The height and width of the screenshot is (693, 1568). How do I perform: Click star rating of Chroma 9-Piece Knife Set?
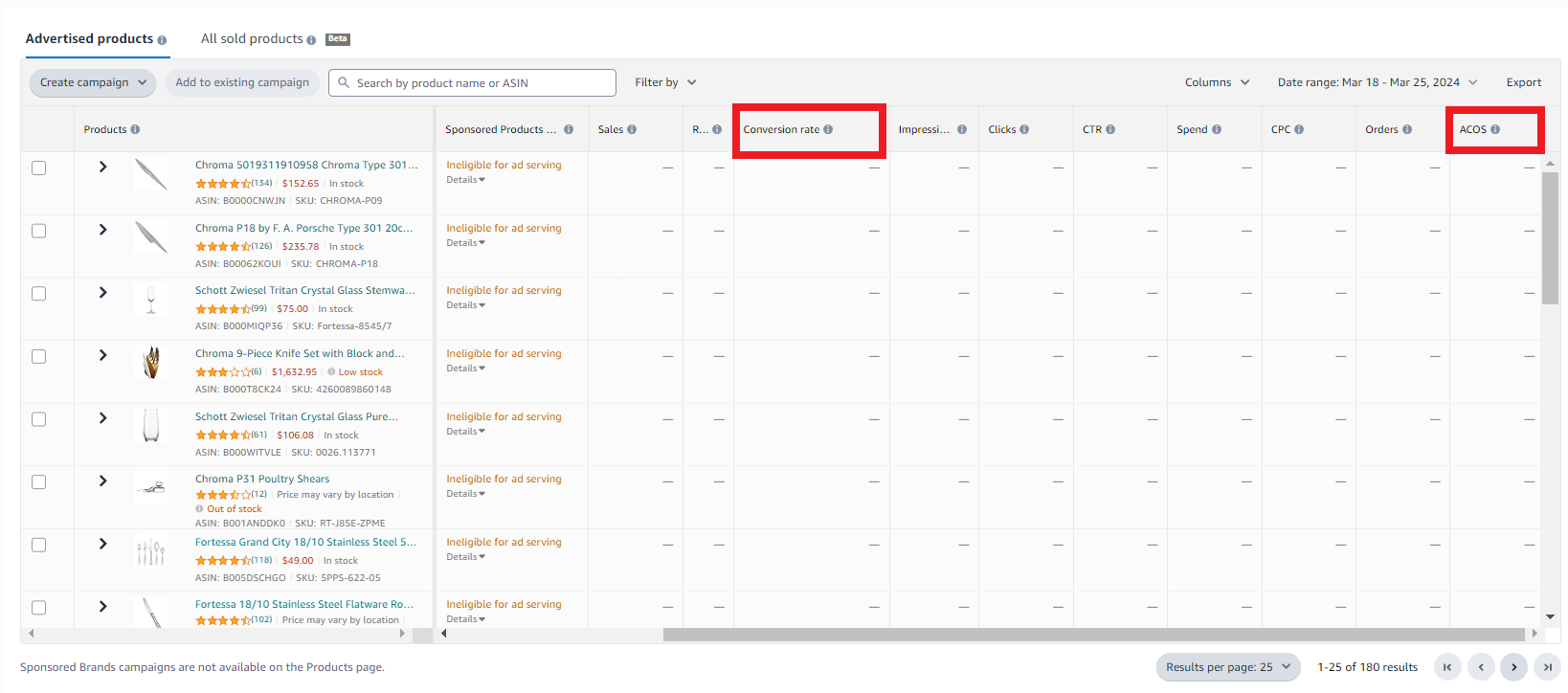tap(223, 372)
